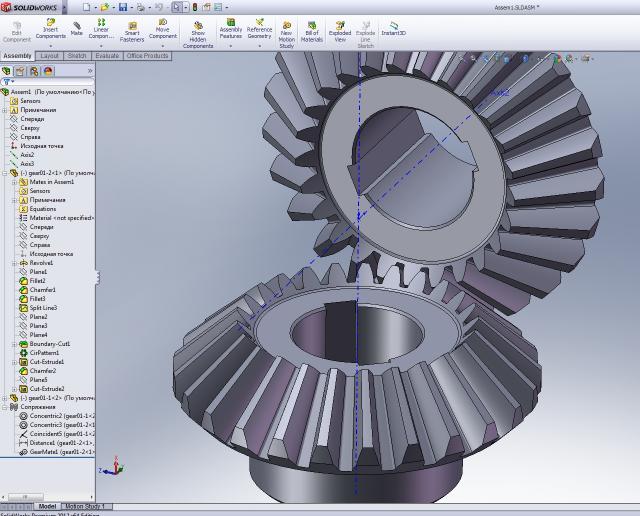The height and width of the screenshot is (516, 640).
Task: Open the DisplayManager appearance tab
Action: (48, 71)
